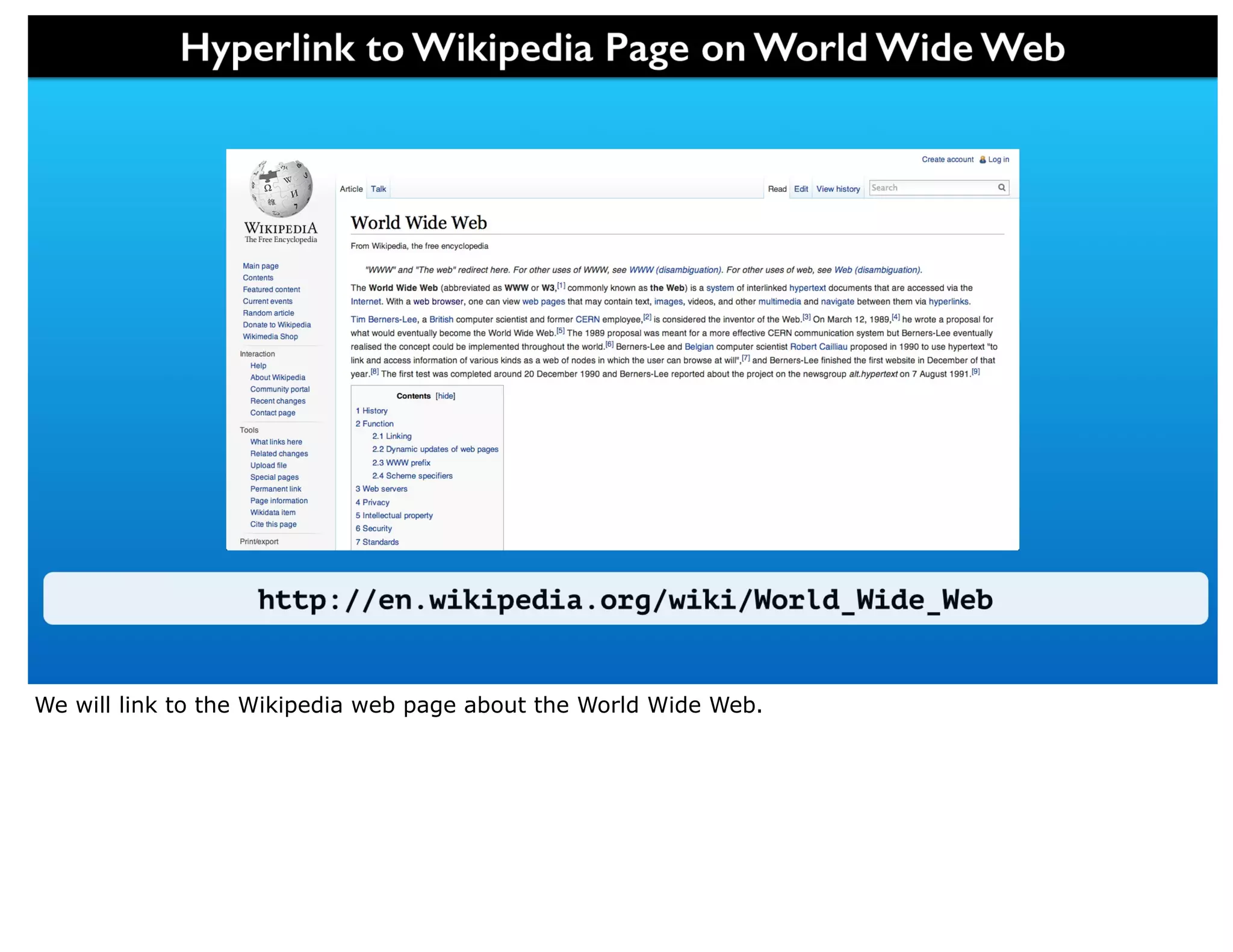
Task: Click the hyperlinks link in article
Action: [x=948, y=302]
